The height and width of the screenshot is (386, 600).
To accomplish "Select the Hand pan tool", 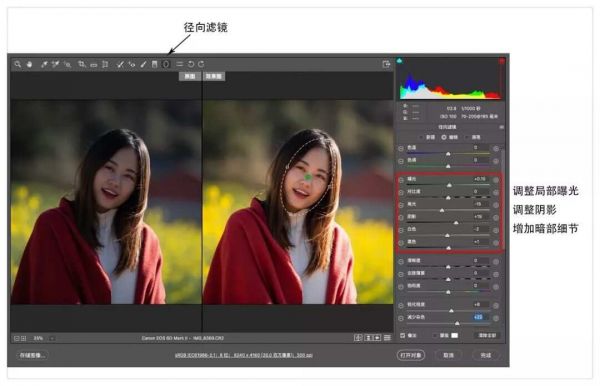I will [29, 64].
